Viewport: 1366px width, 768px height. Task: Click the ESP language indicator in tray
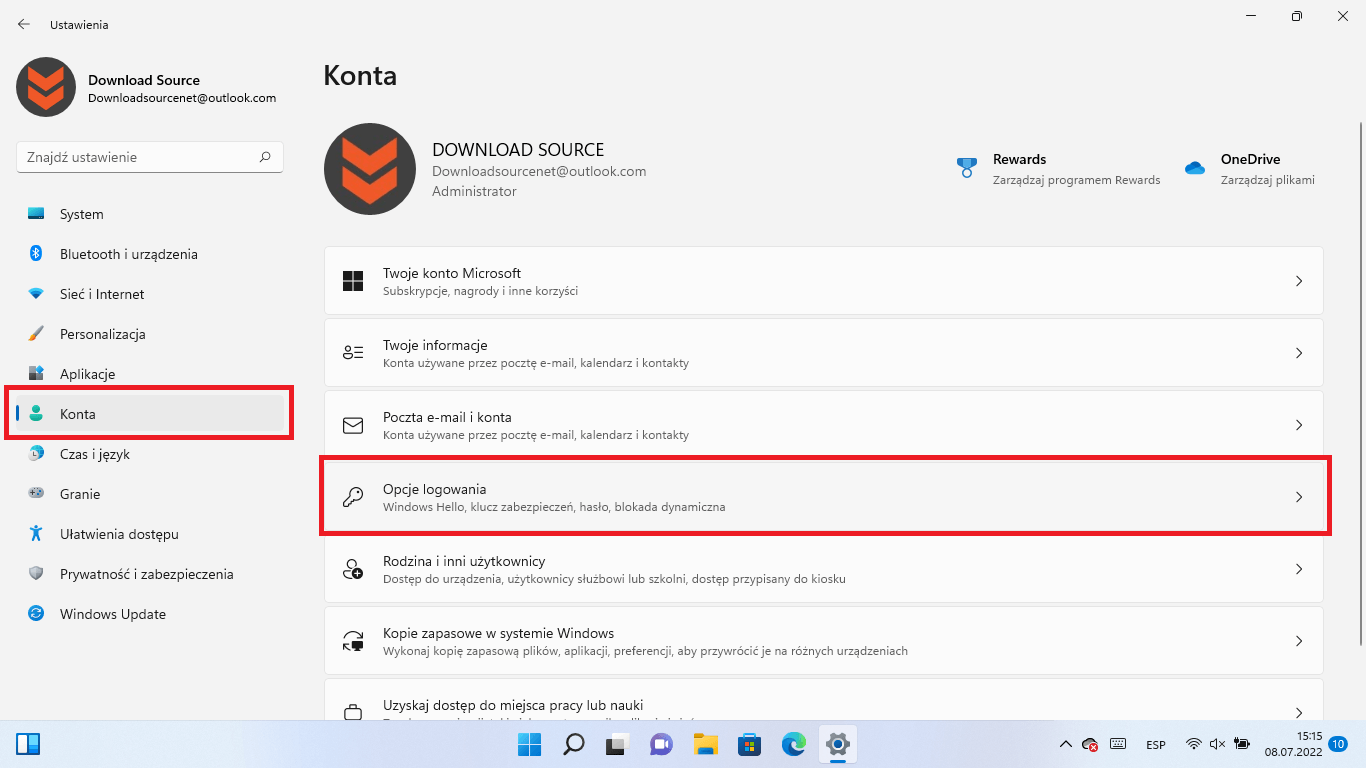pos(1156,745)
